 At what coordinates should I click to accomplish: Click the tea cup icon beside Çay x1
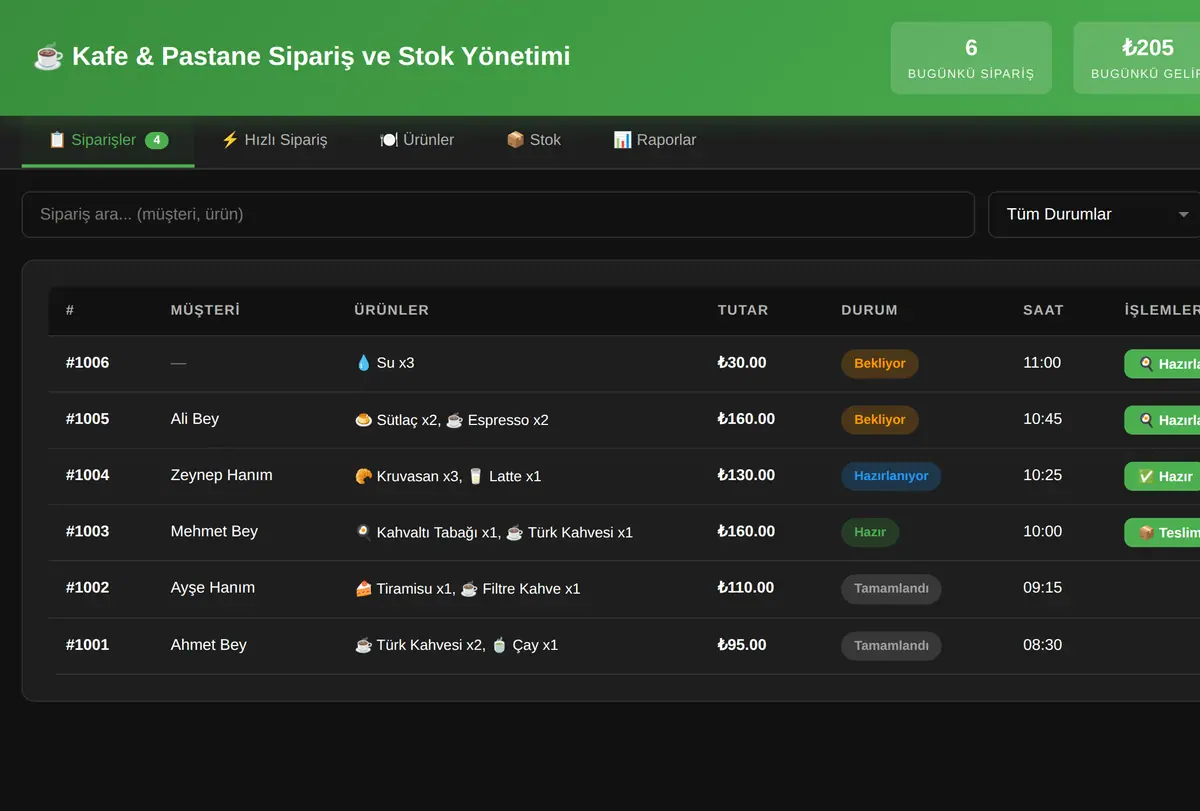pos(499,645)
